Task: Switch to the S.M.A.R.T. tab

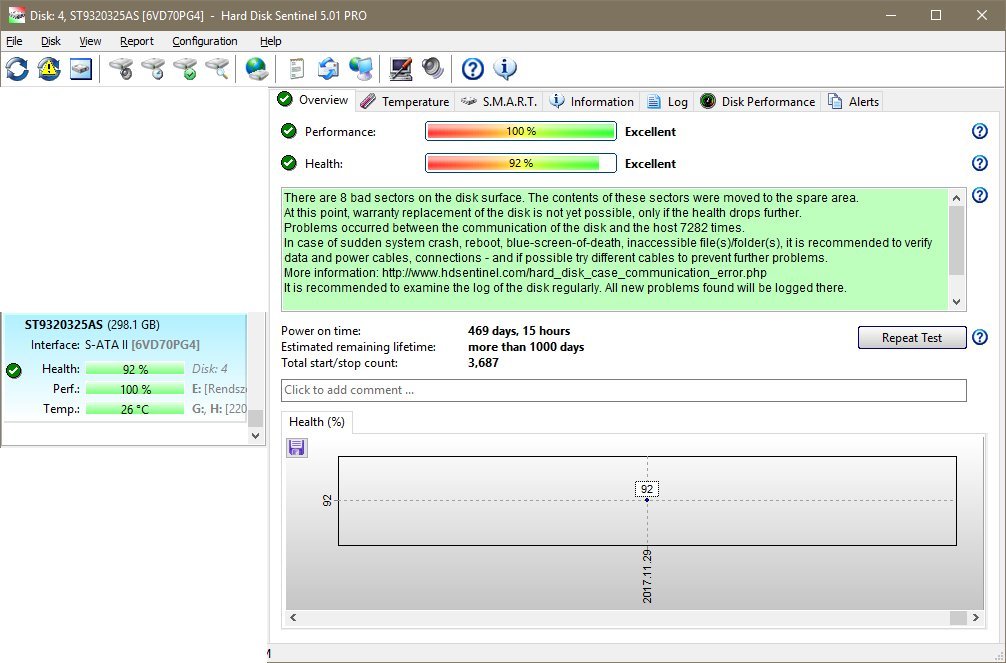Action: [499, 101]
